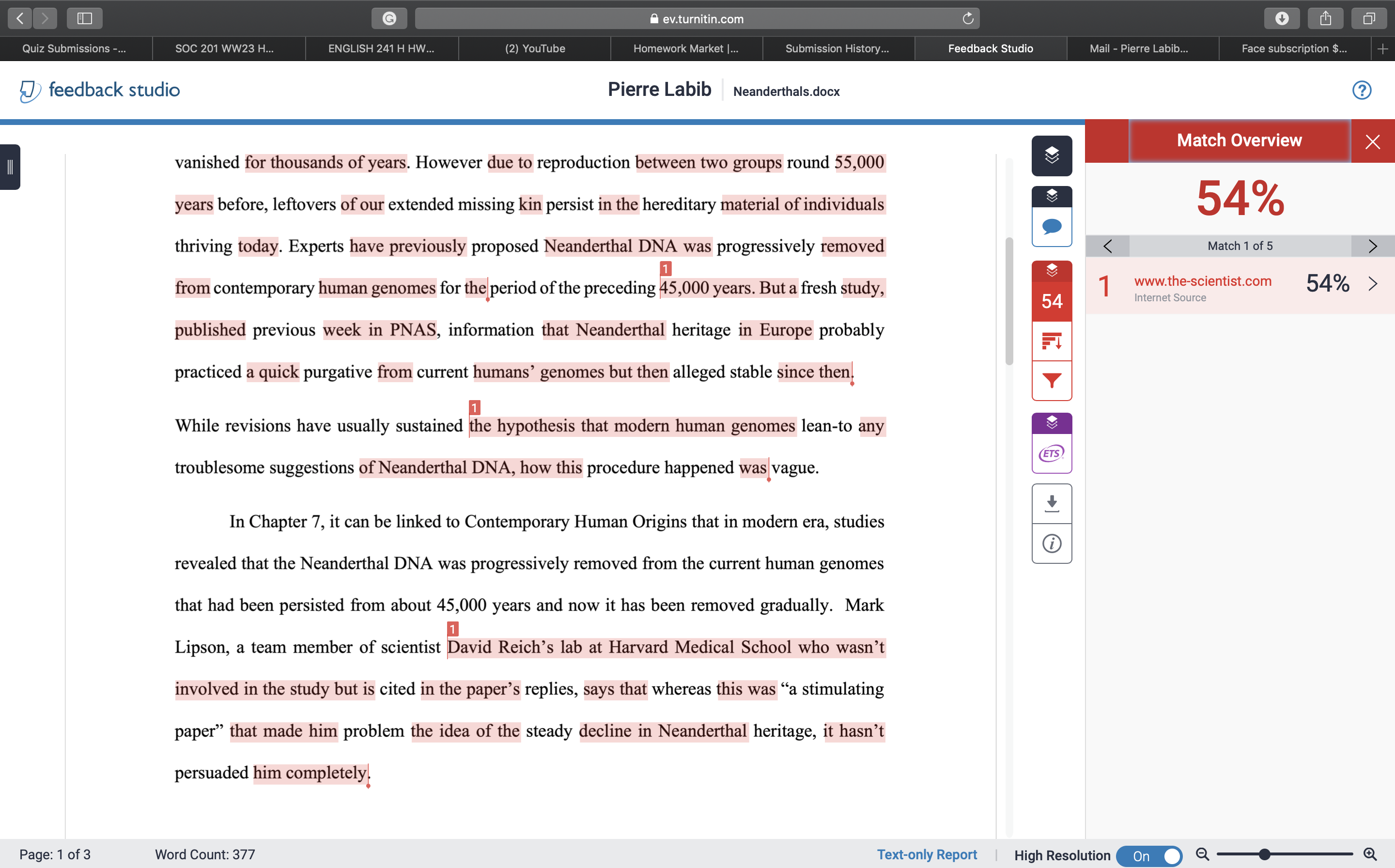Open the black active layers button
Image resolution: width=1395 pixels, height=868 pixels.
click(x=1052, y=155)
